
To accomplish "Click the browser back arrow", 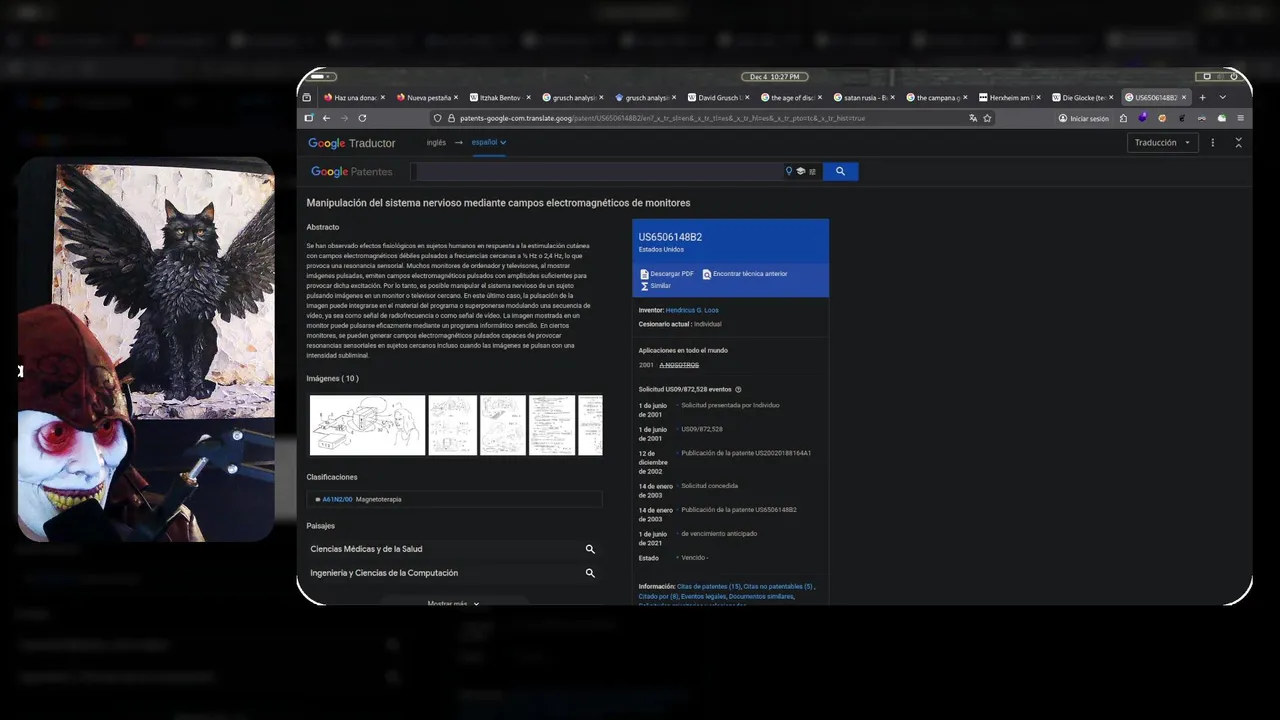I will click(326, 118).
